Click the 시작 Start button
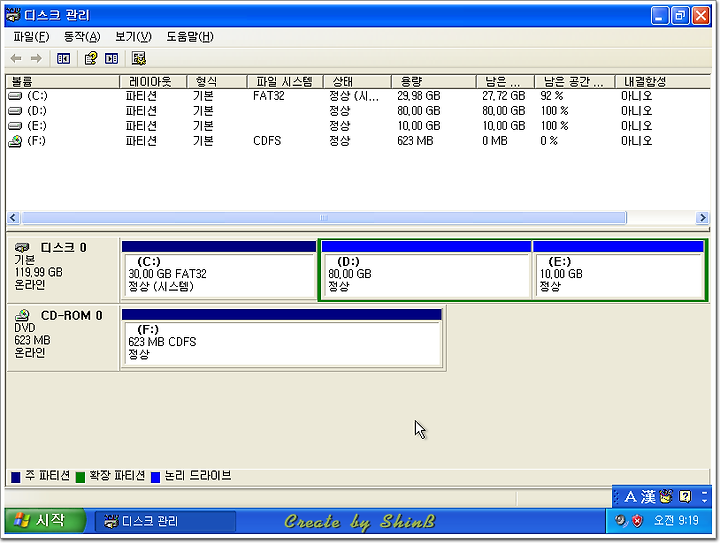This screenshot has width=720, height=543. click(45, 521)
